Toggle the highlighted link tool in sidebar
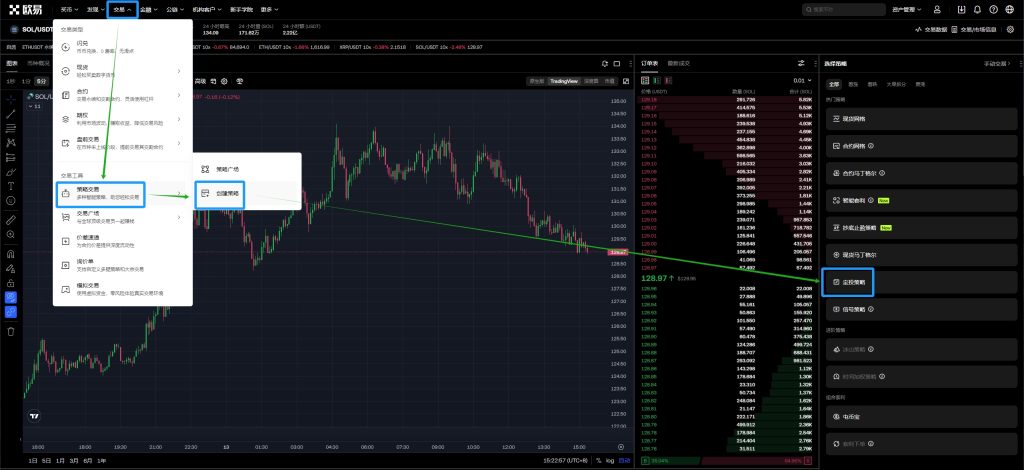Screen dimensions: 1024x470 point(10,312)
